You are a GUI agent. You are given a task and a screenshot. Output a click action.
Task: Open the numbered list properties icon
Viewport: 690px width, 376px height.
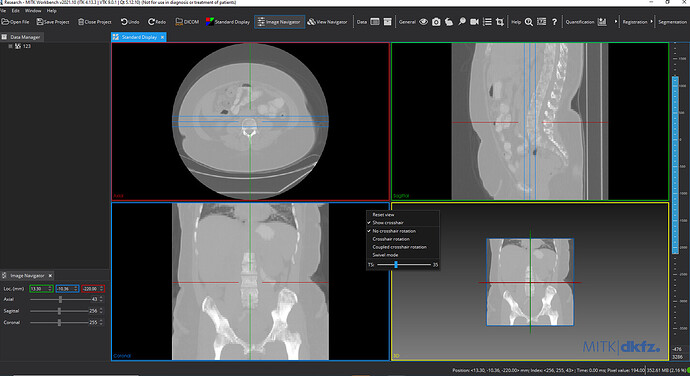click(487, 22)
